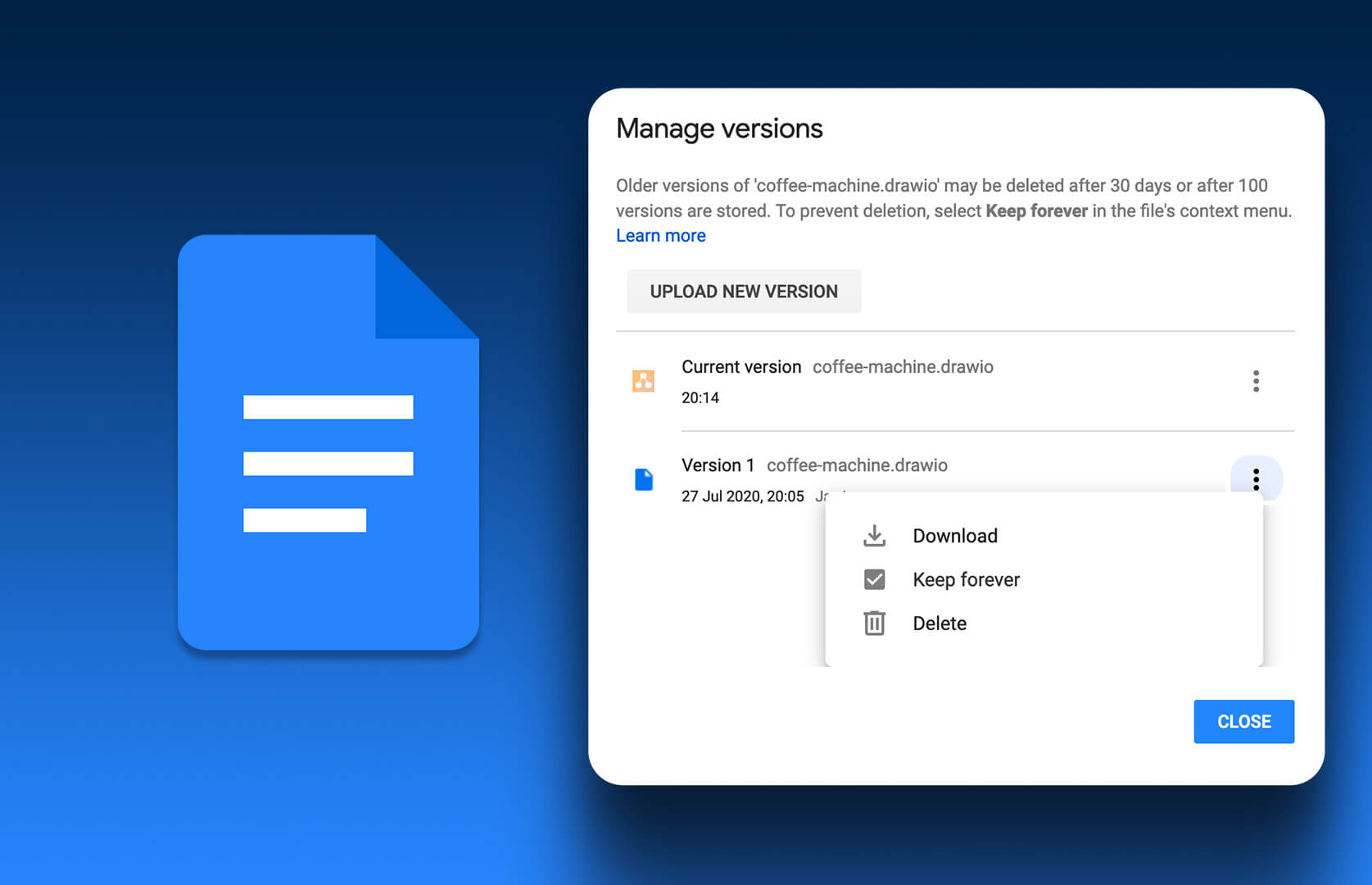Click the download arrow icon
The height and width of the screenshot is (885, 1372).
coord(874,536)
